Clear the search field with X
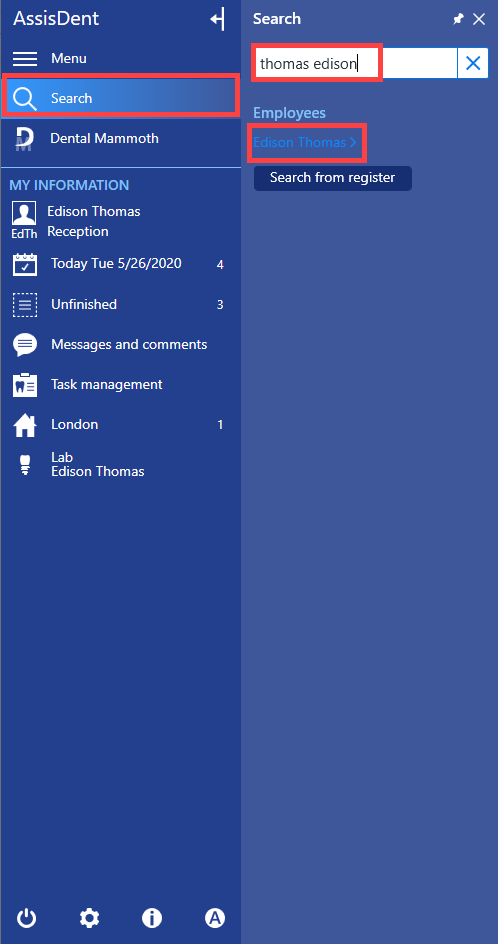 pos(473,63)
